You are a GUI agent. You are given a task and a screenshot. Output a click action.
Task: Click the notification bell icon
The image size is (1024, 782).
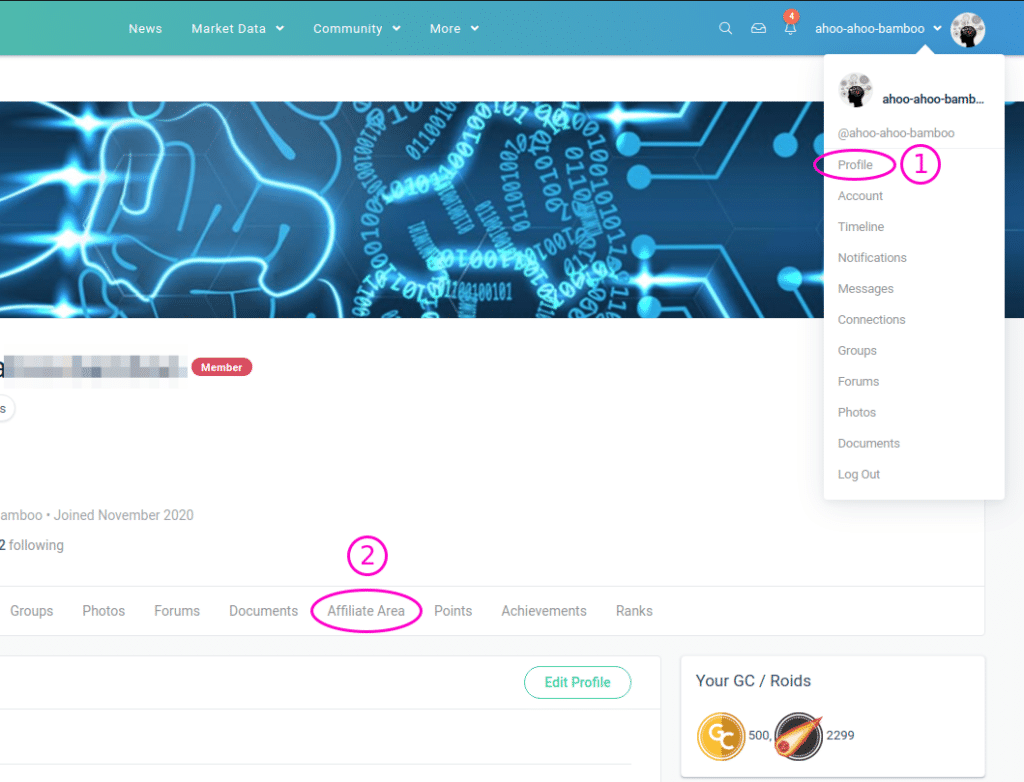pyautogui.click(x=790, y=29)
